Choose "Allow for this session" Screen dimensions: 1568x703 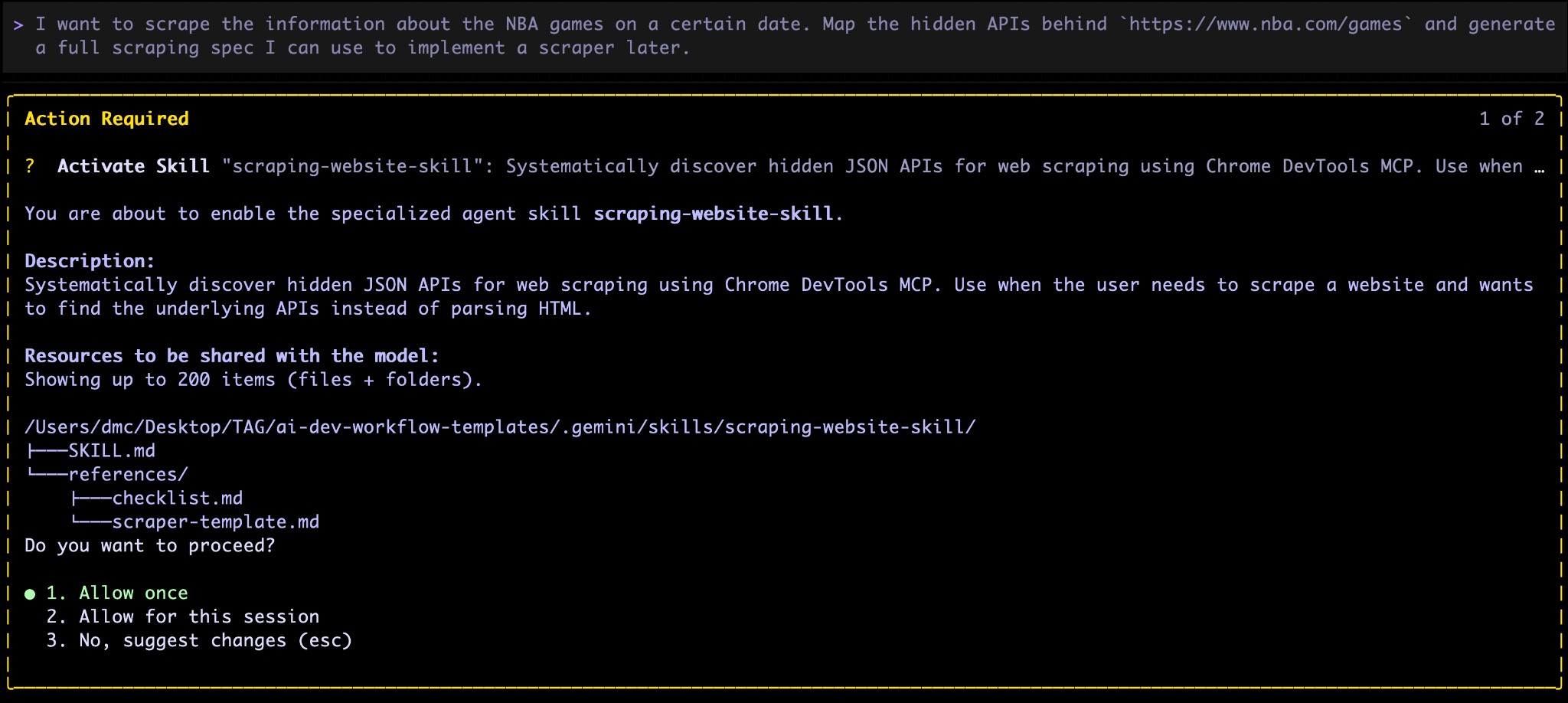[x=198, y=616]
